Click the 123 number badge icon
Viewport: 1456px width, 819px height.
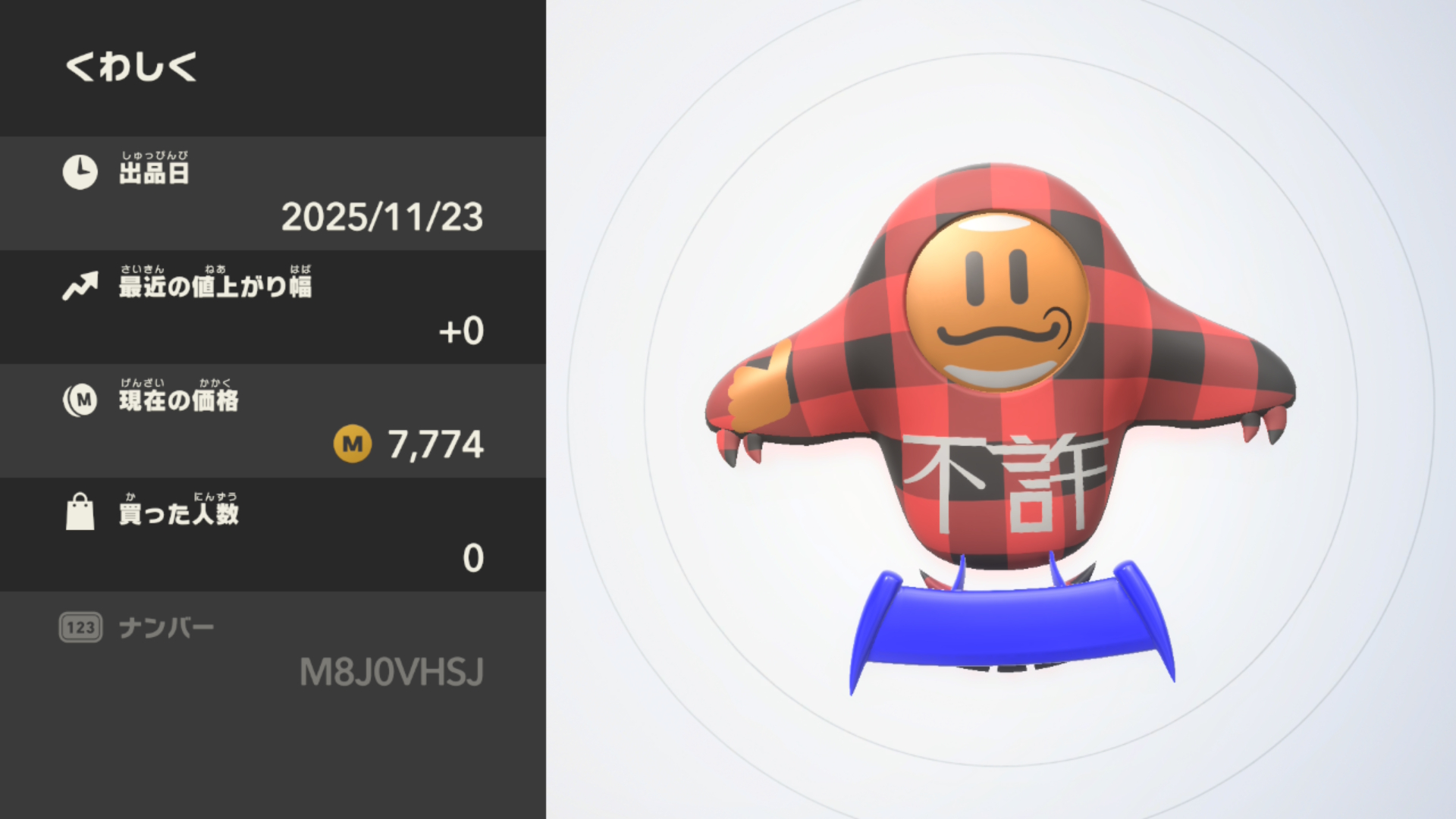pos(80,627)
